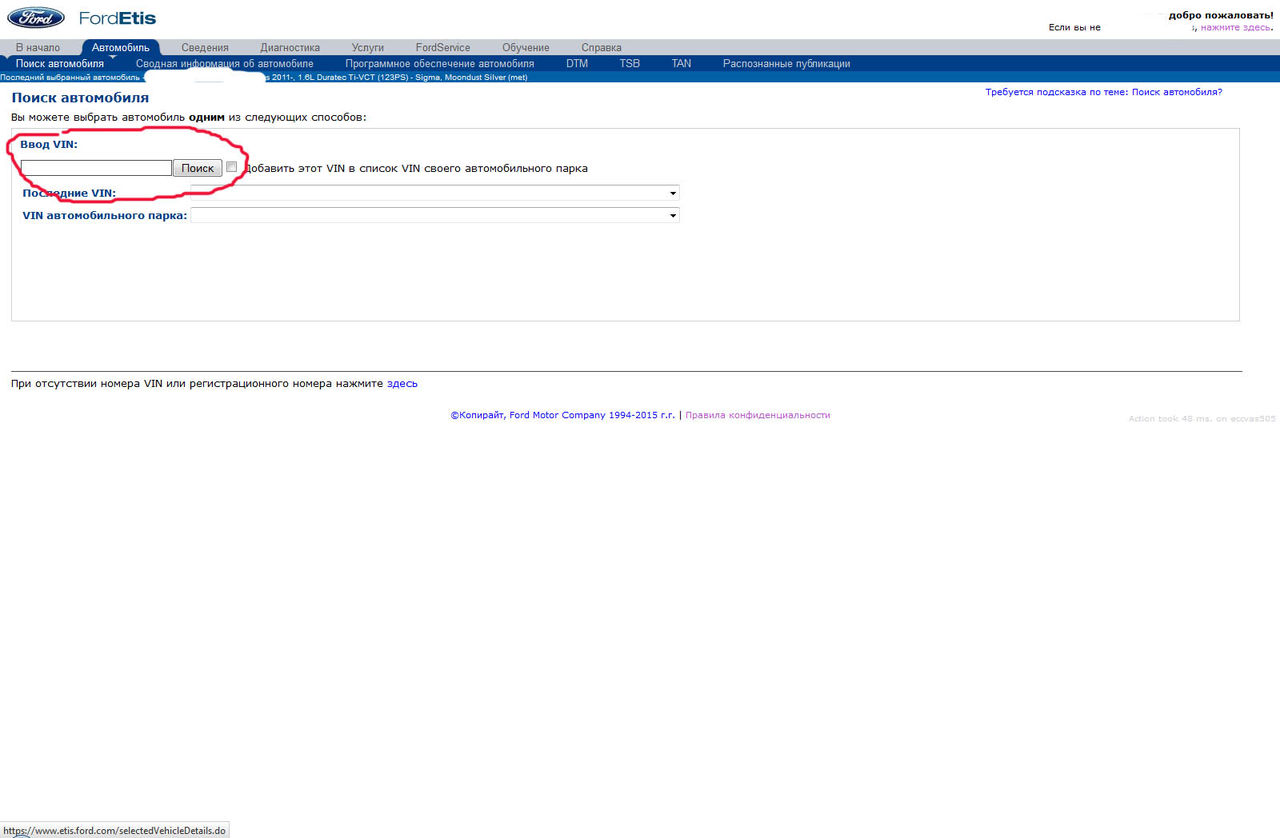The width and height of the screenshot is (1280, 838).
Task: Click the 'здесь' link for missing VIN
Action: (402, 383)
